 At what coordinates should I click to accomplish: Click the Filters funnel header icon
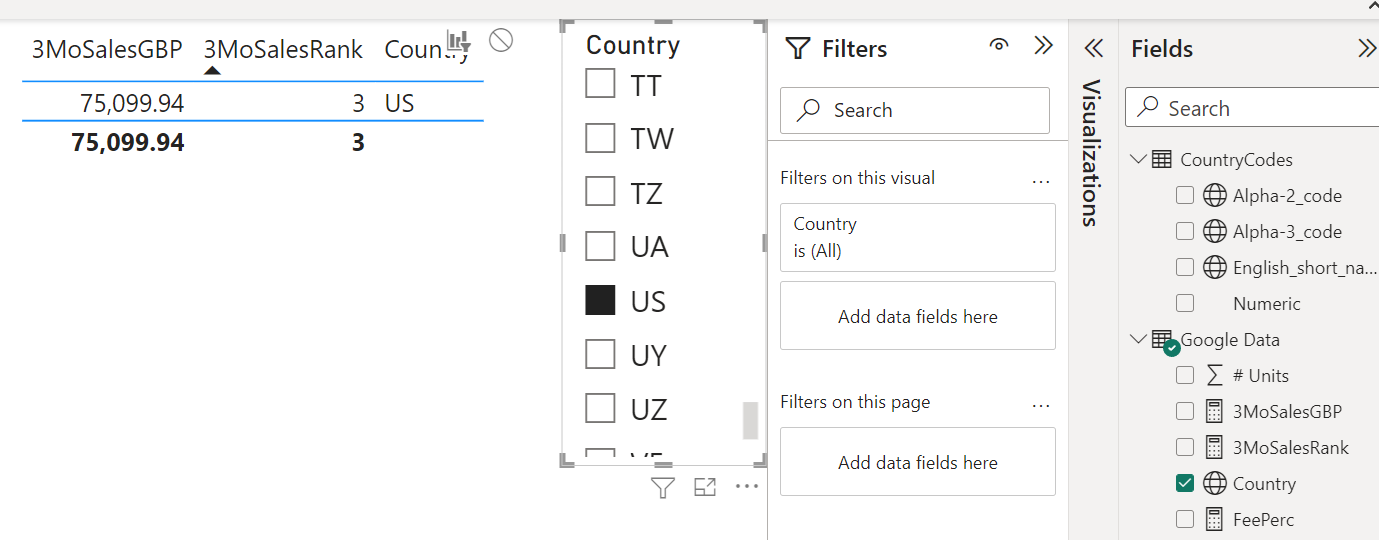click(797, 48)
